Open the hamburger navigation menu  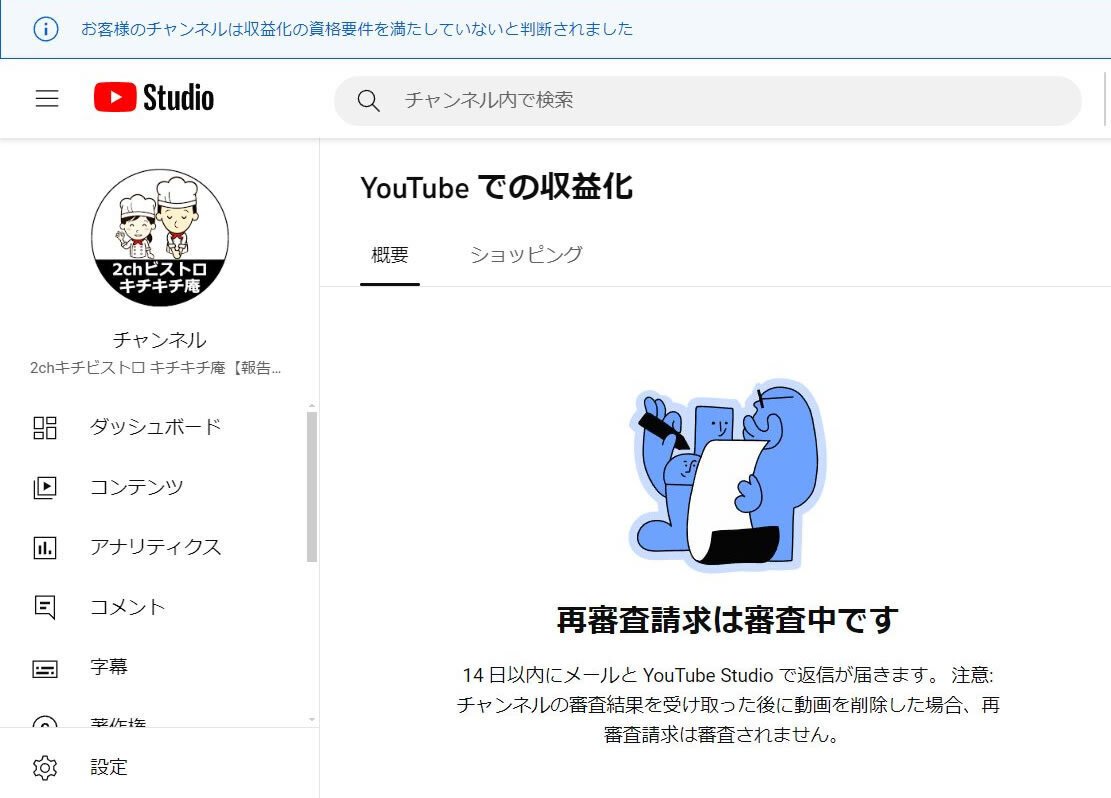tap(47, 99)
